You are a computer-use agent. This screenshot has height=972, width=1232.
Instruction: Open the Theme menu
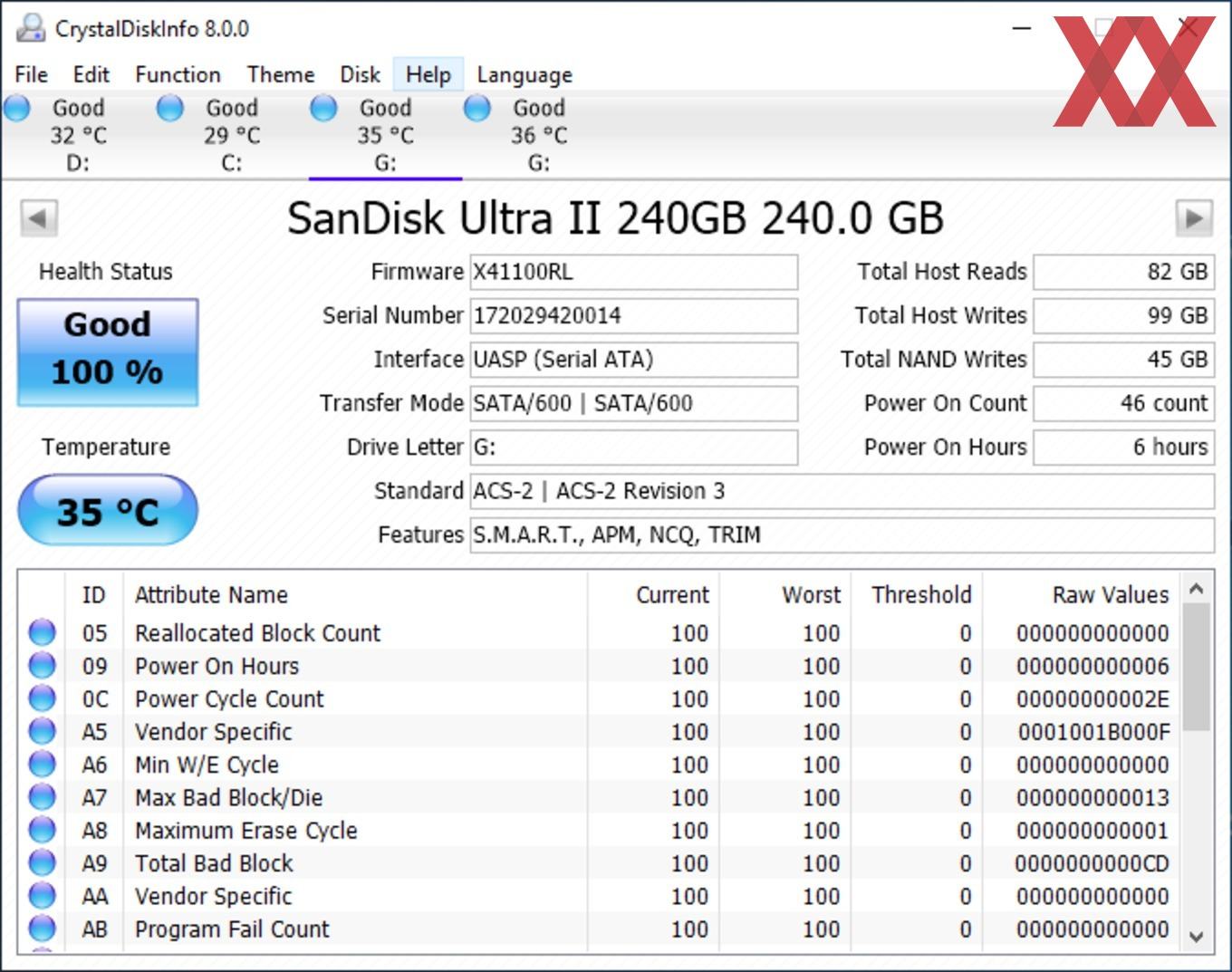tap(281, 74)
